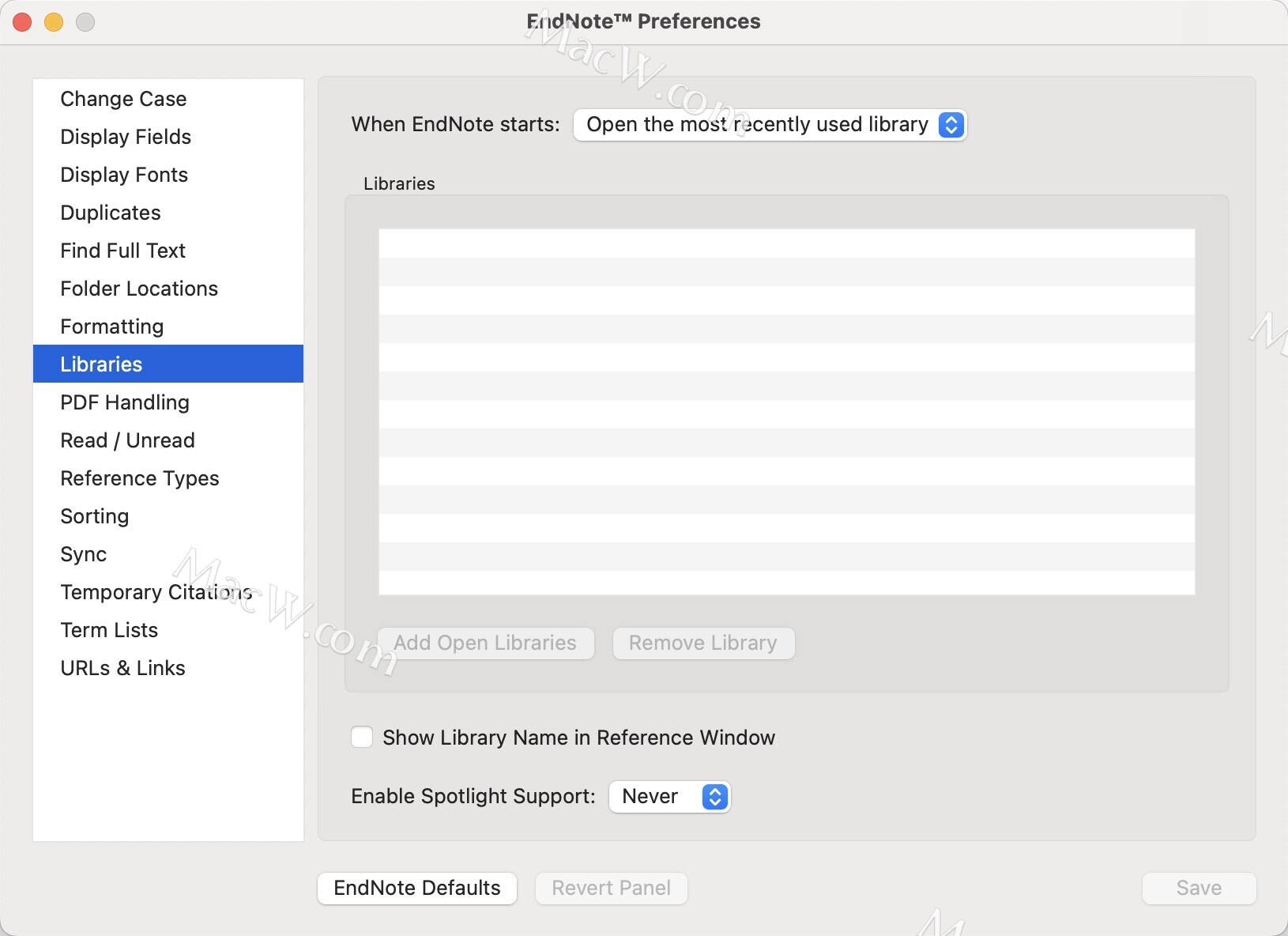Click the Revert Panel button
This screenshot has width=1288, height=936.
pos(612,888)
